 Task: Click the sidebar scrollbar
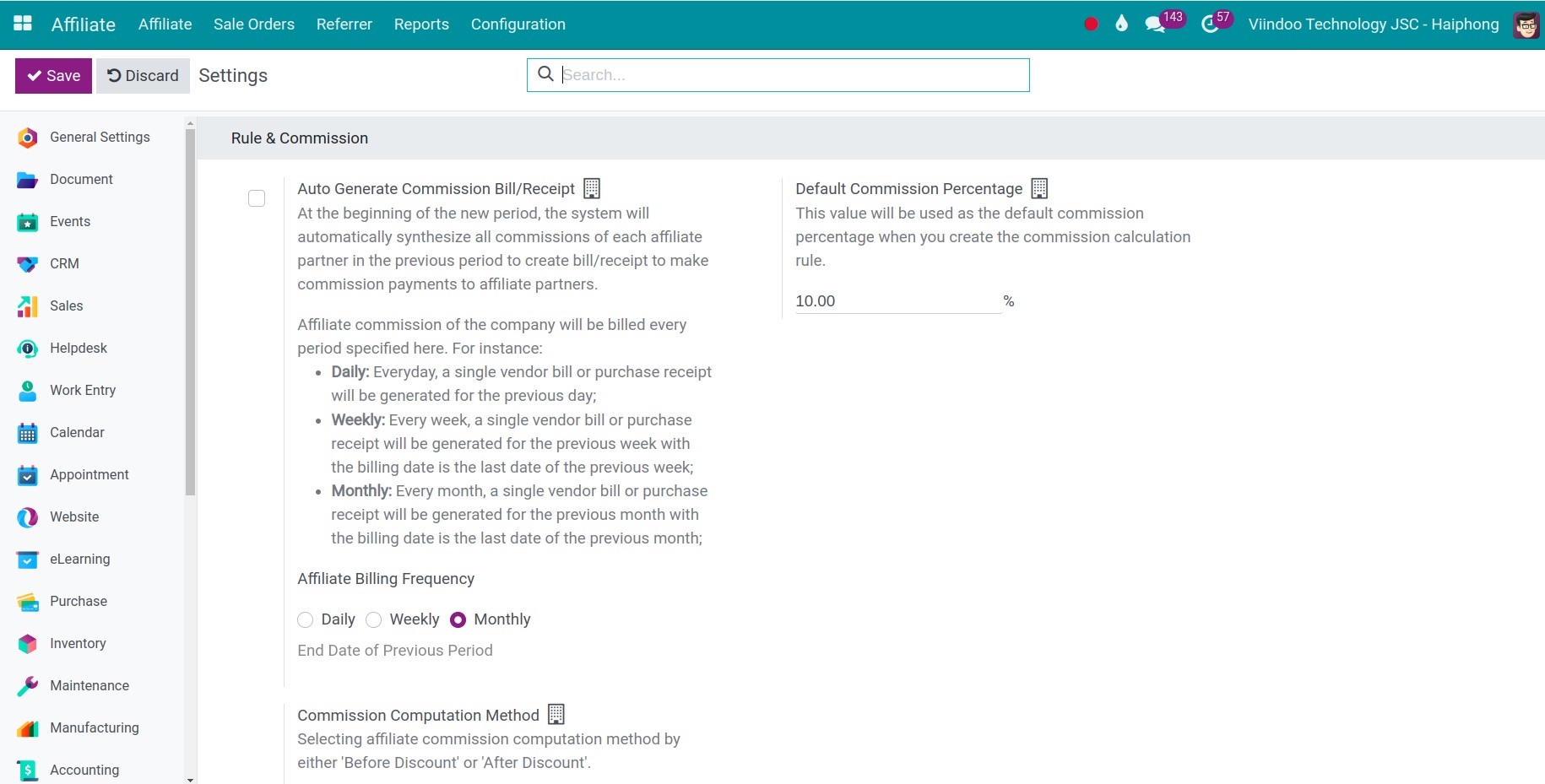click(x=190, y=312)
